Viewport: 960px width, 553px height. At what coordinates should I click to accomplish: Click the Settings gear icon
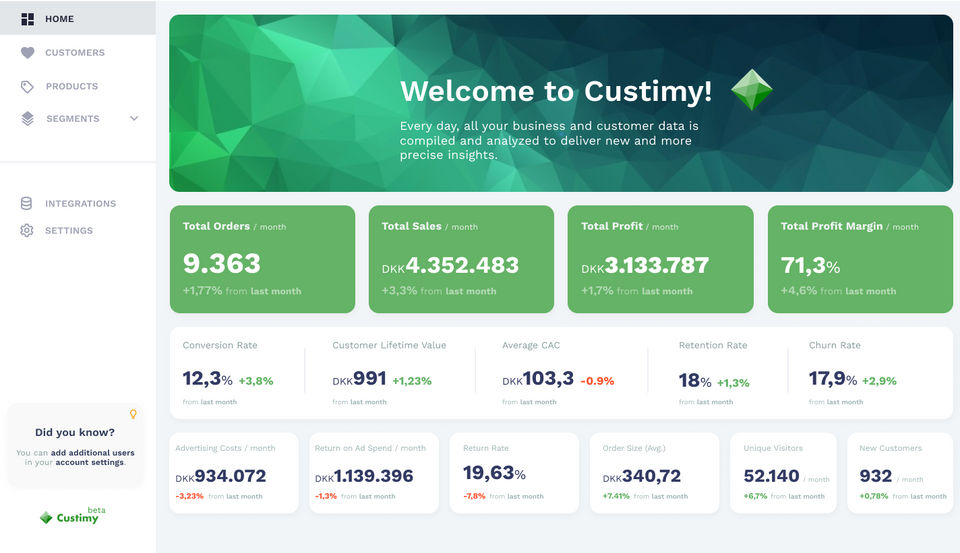[26, 230]
